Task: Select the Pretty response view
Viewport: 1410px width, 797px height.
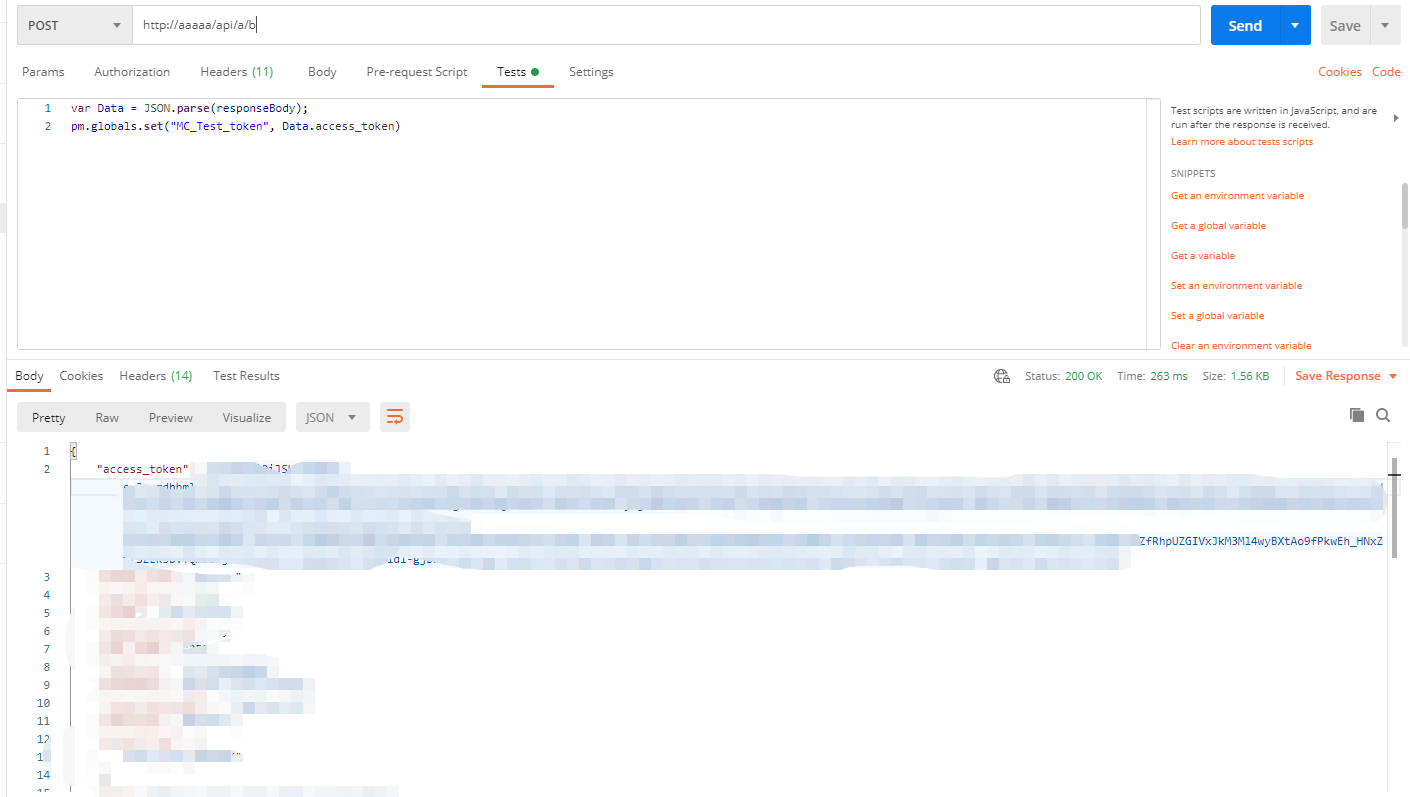Action: point(49,417)
